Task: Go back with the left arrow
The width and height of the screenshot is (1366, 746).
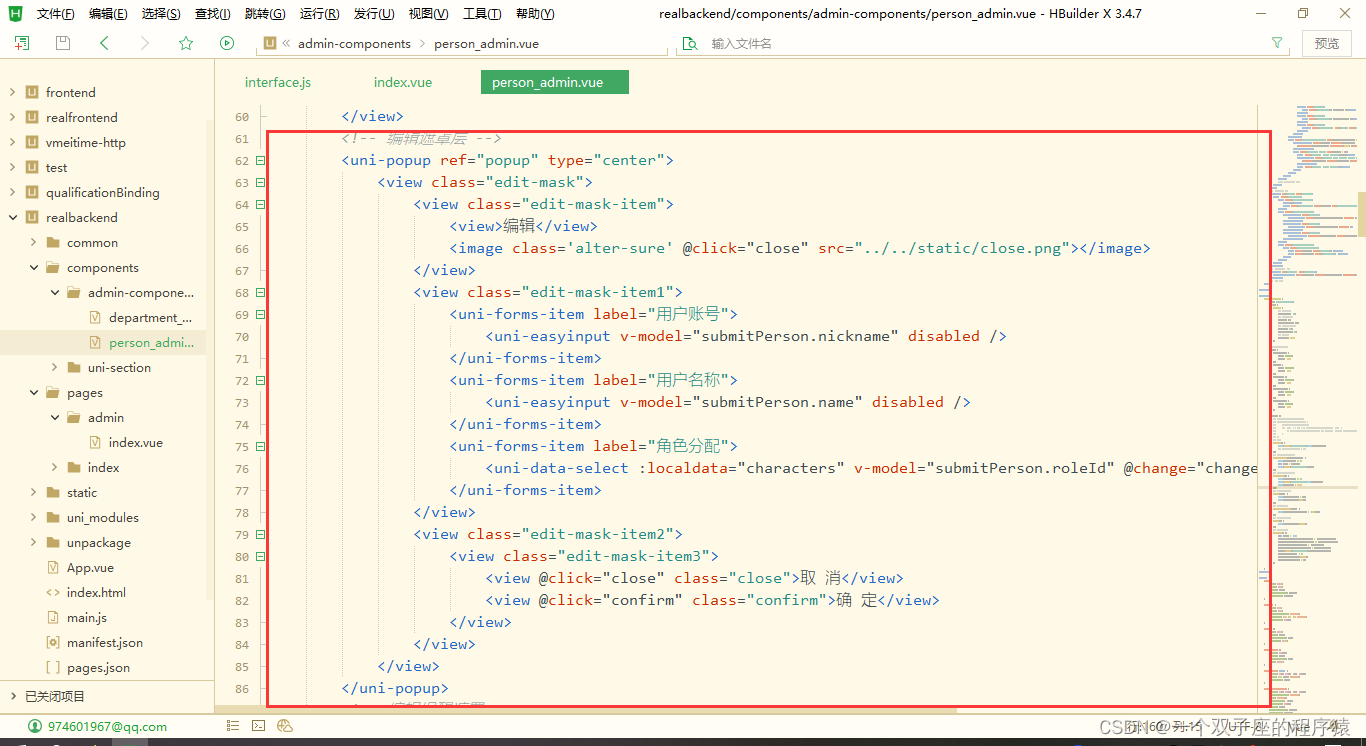Action: pos(104,43)
